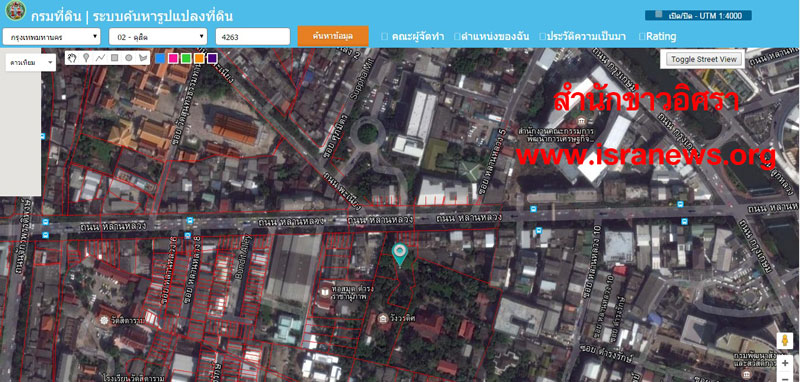This screenshot has height=382, width=800.
Task: Pick the purple drawing color
Action: 212,58
